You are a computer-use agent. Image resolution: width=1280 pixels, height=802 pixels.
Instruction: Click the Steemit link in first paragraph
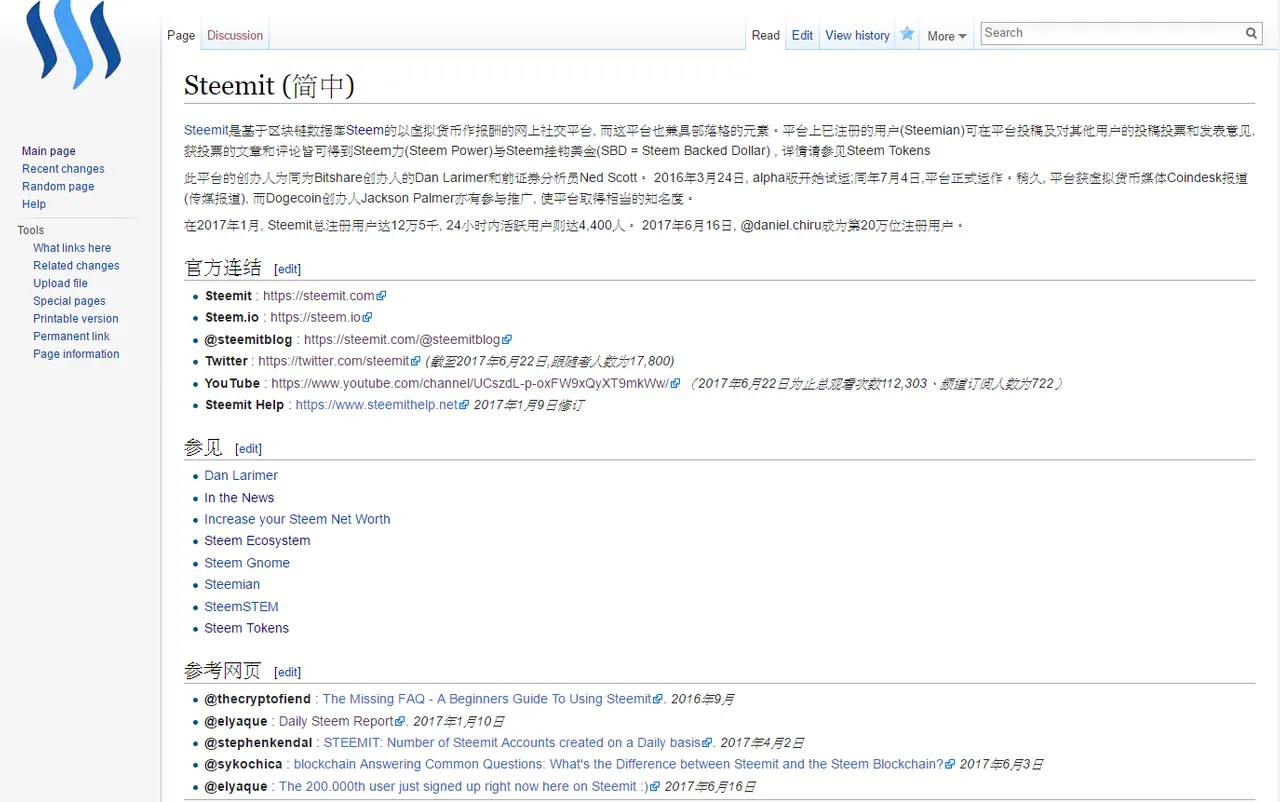pos(207,130)
